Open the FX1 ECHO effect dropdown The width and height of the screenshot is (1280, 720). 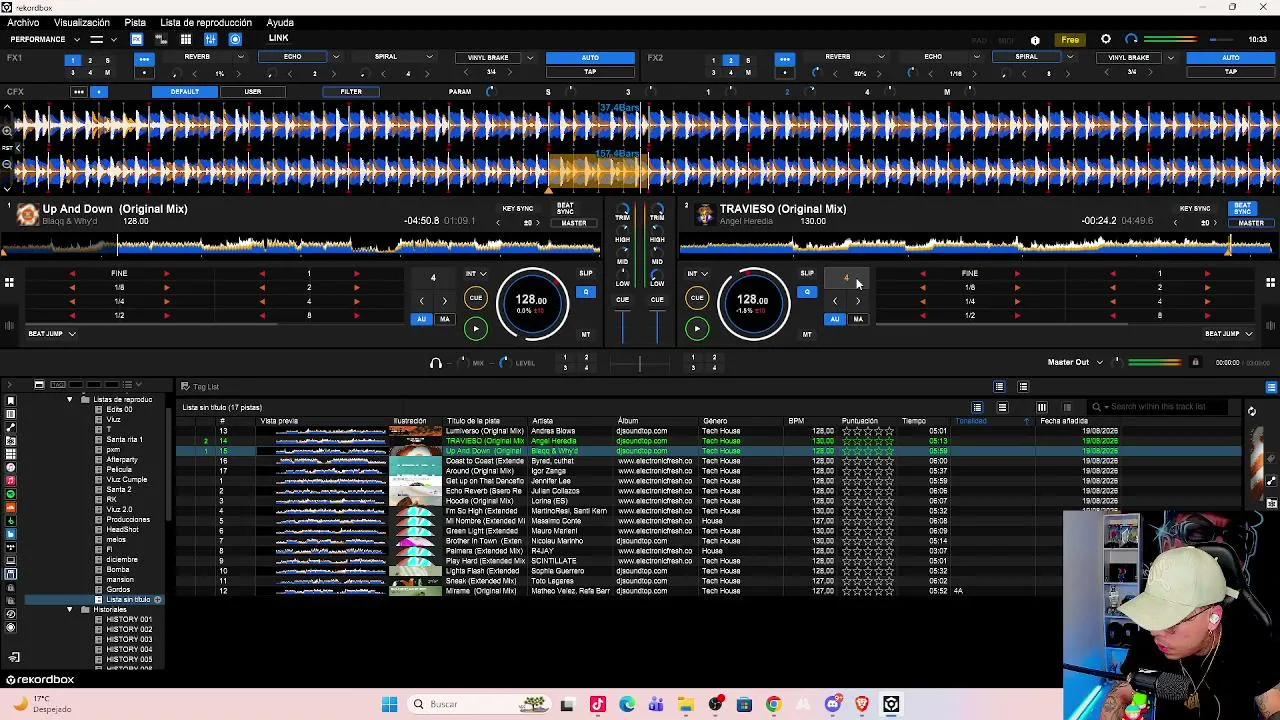click(335, 57)
